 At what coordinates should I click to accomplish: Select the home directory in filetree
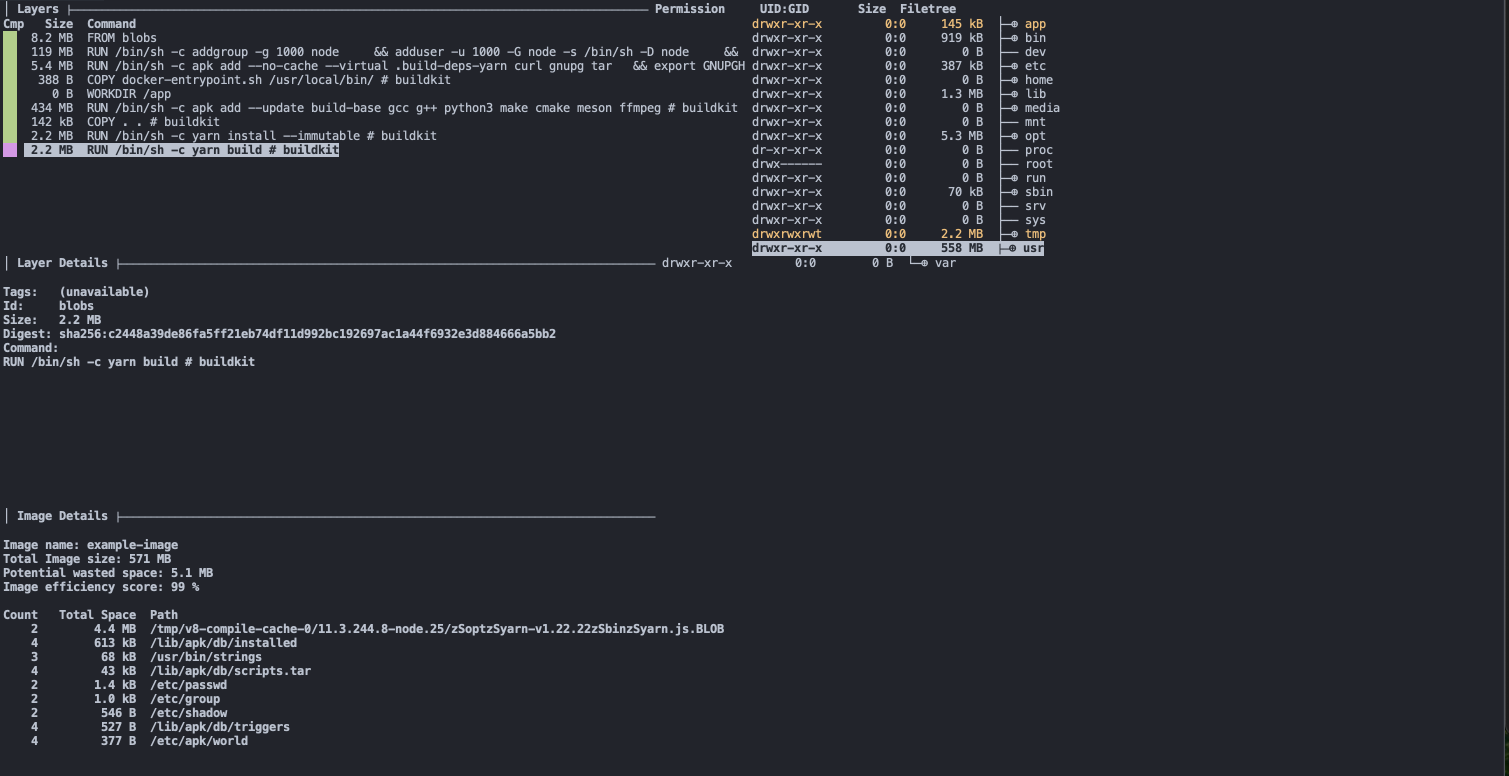[1038, 80]
